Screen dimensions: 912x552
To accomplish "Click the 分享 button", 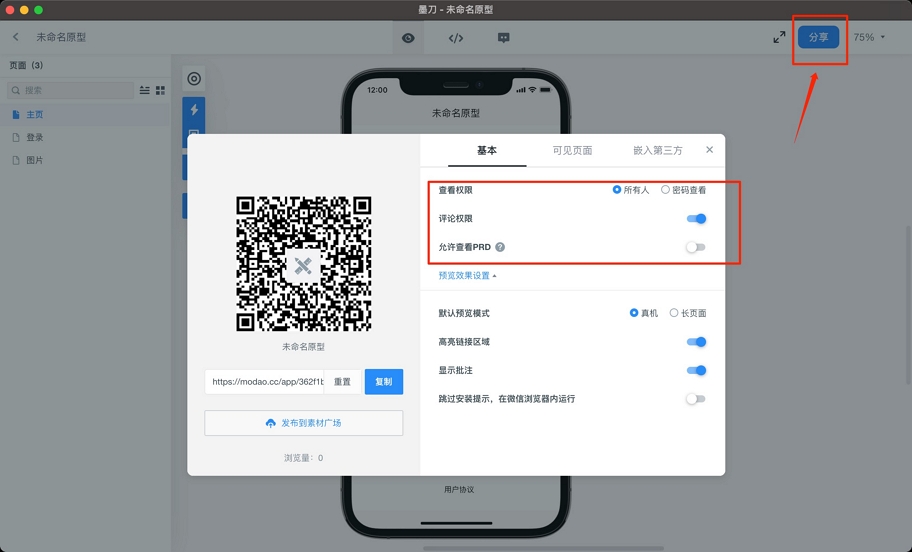I will click(818, 37).
